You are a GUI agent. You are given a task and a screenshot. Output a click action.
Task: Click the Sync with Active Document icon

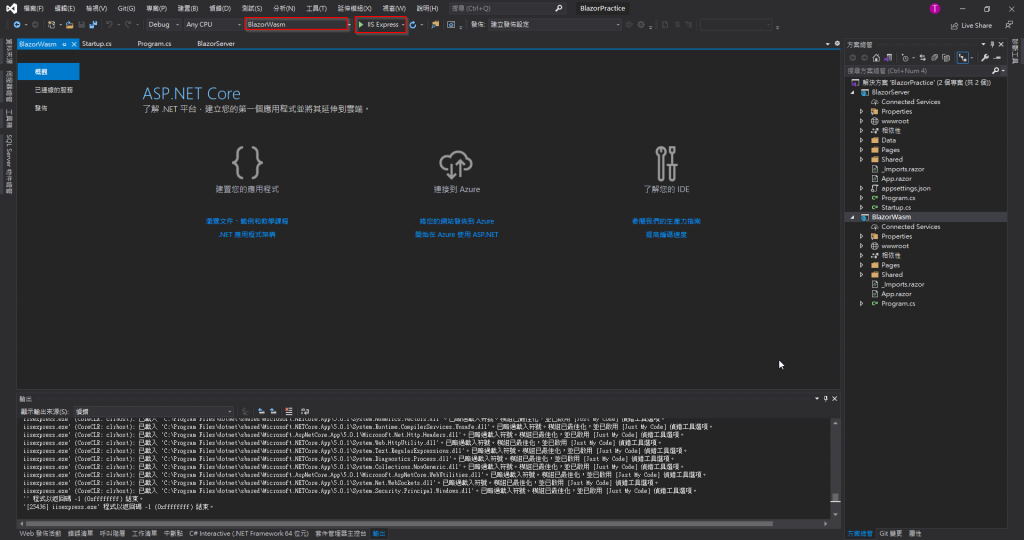(923, 58)
